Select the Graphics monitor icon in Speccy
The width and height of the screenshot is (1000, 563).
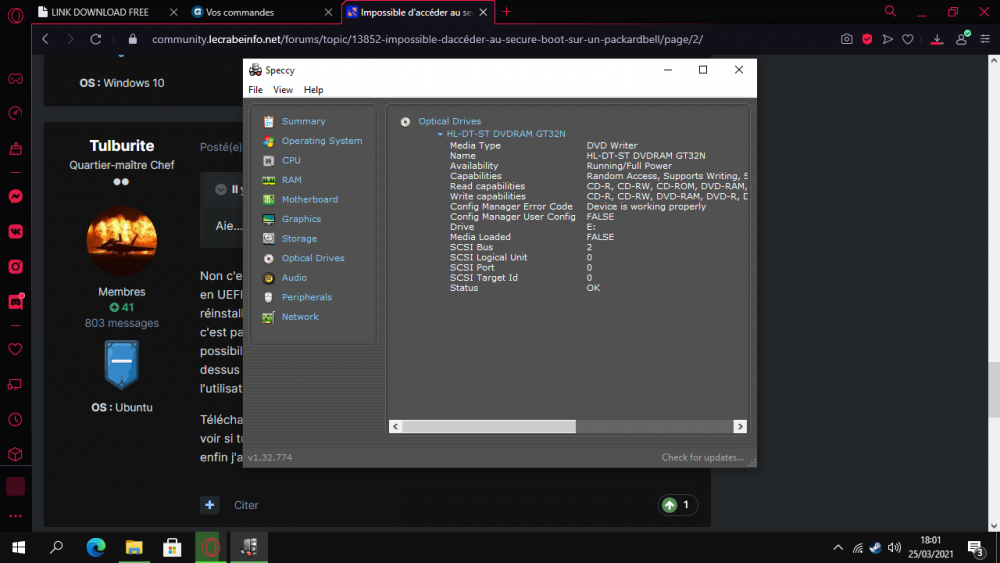coord(268,219)
